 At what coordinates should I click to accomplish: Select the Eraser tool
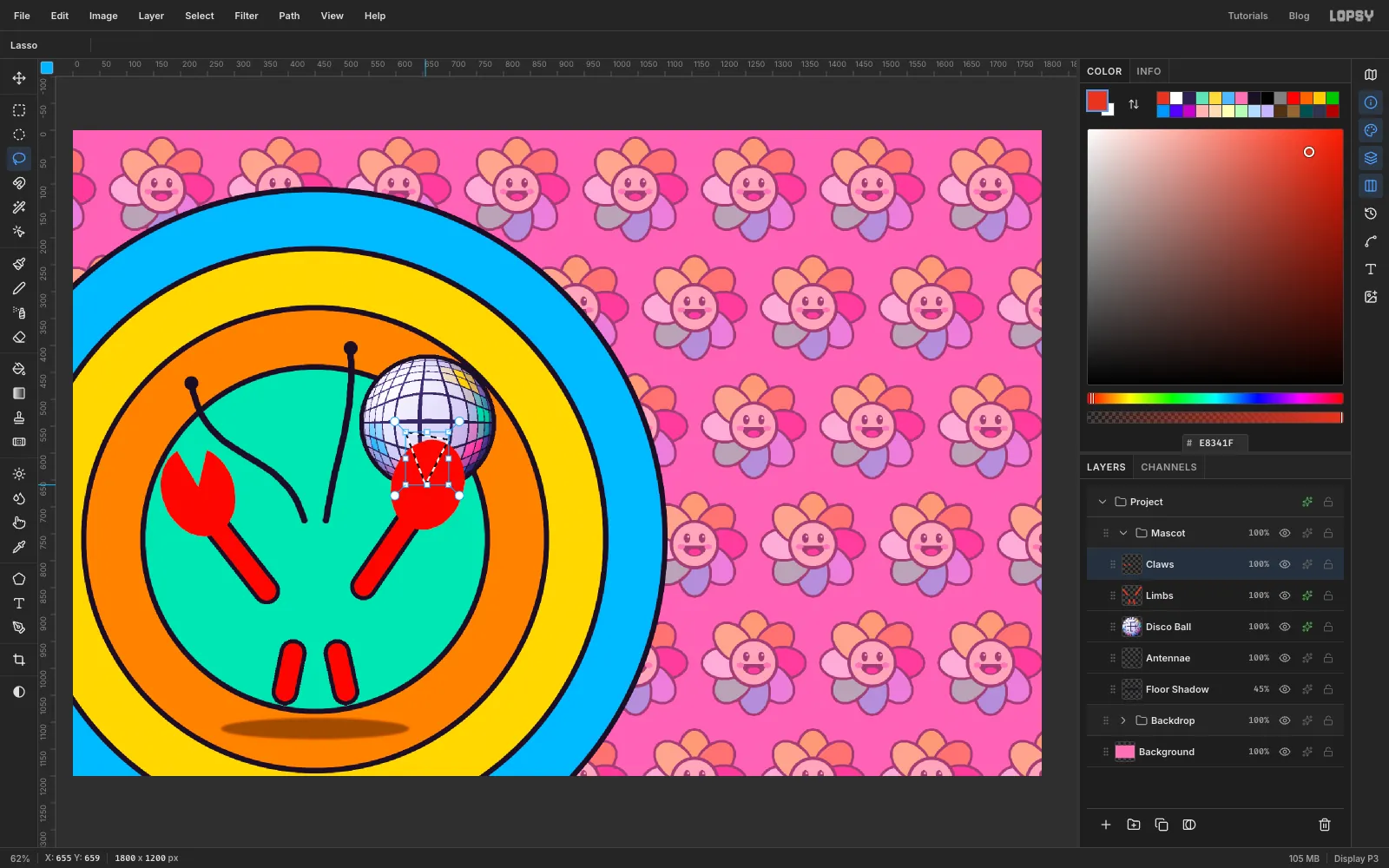(x=19, y=337)
